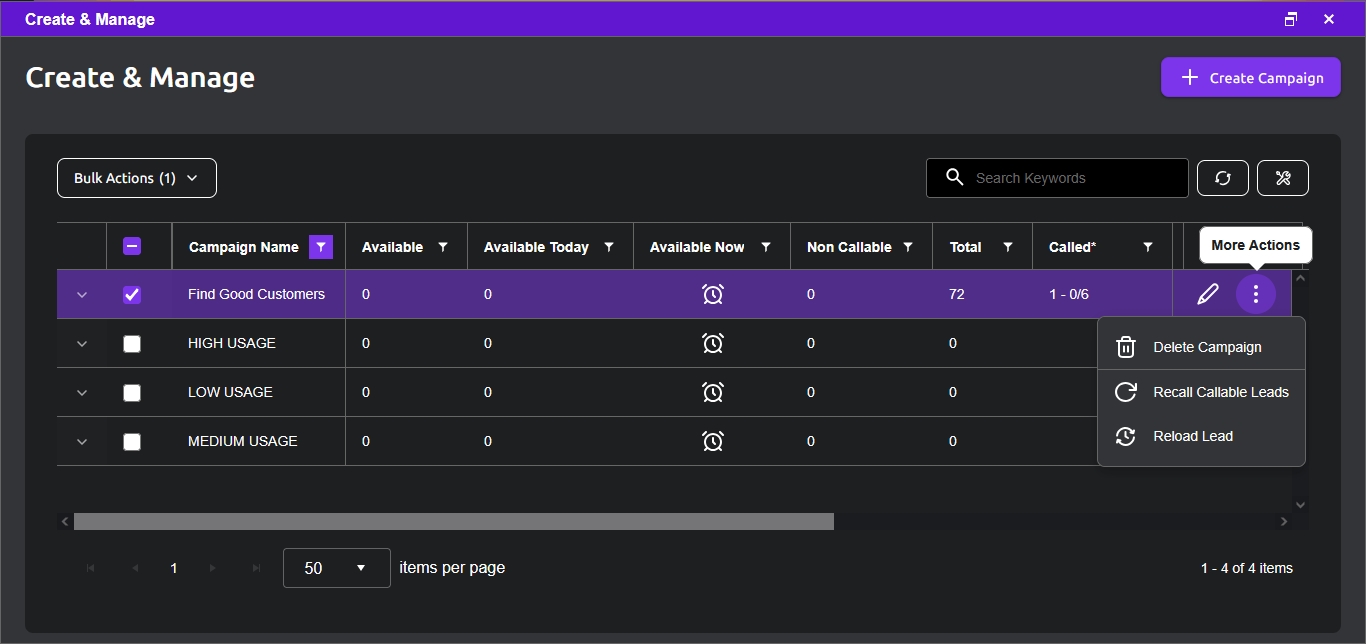Click the search magnifier icon

tap(955, 178)
